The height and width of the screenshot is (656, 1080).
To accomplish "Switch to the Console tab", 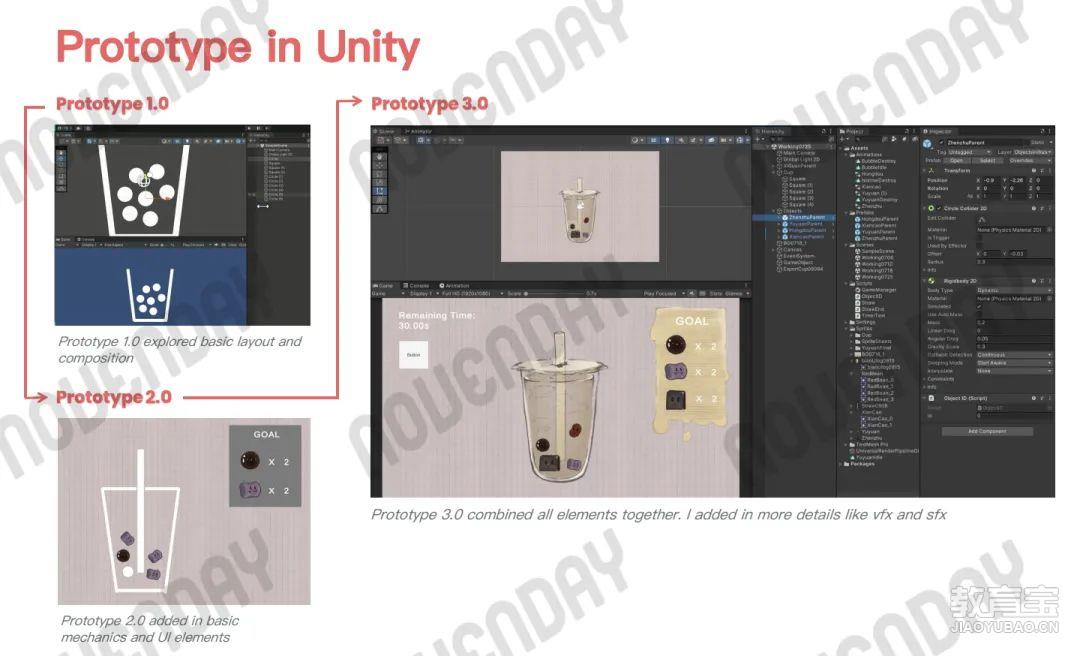I will [x=416, y=285].
